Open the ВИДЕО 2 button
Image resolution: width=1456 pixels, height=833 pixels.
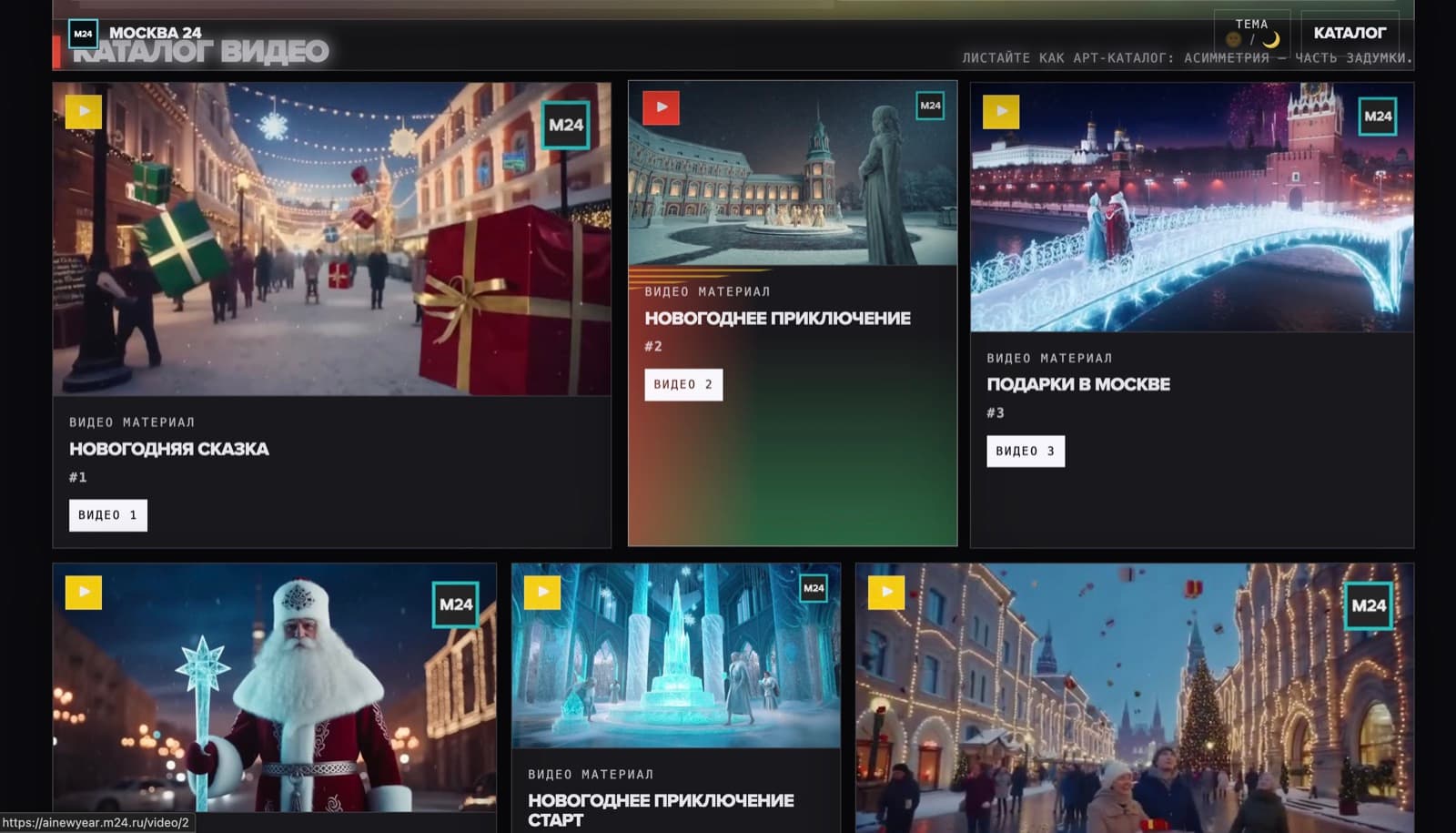click(x=683, y=384)
